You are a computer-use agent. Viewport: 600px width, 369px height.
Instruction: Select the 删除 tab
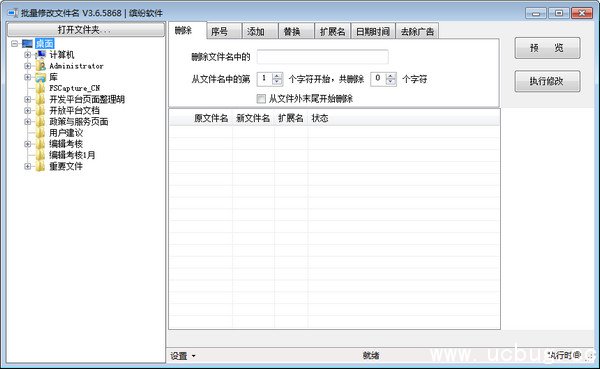tap(187, 30)
